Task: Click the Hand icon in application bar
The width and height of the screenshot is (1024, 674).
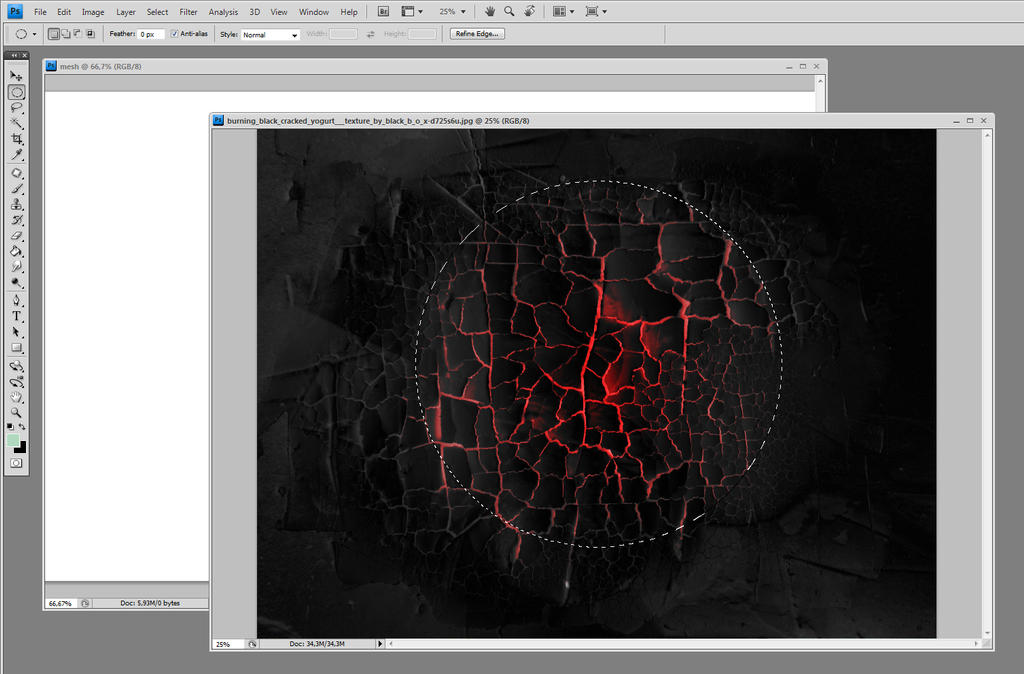Action: [489, 11]
